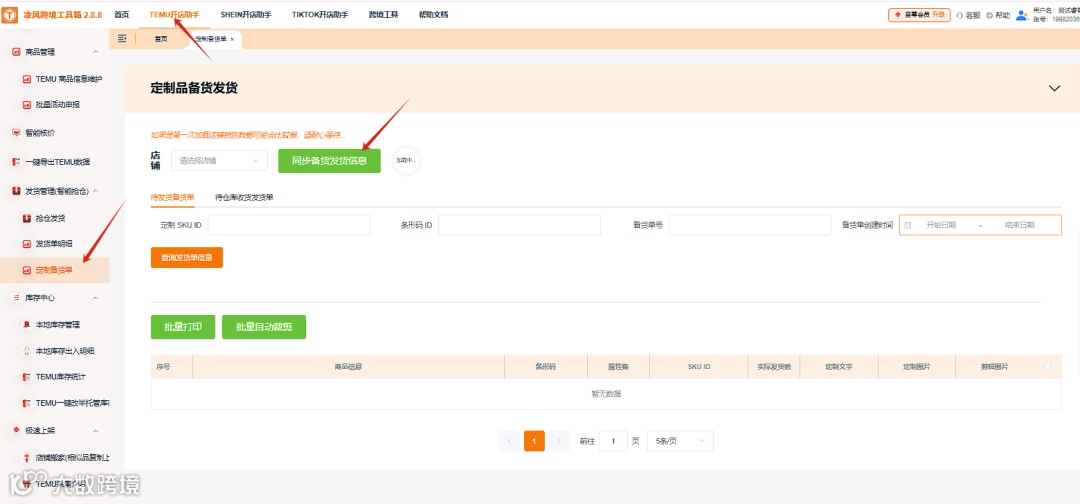Click 查询发货单信息 orange button
The height and width of the screenshot is (504, 1080).
click(187, 257)
